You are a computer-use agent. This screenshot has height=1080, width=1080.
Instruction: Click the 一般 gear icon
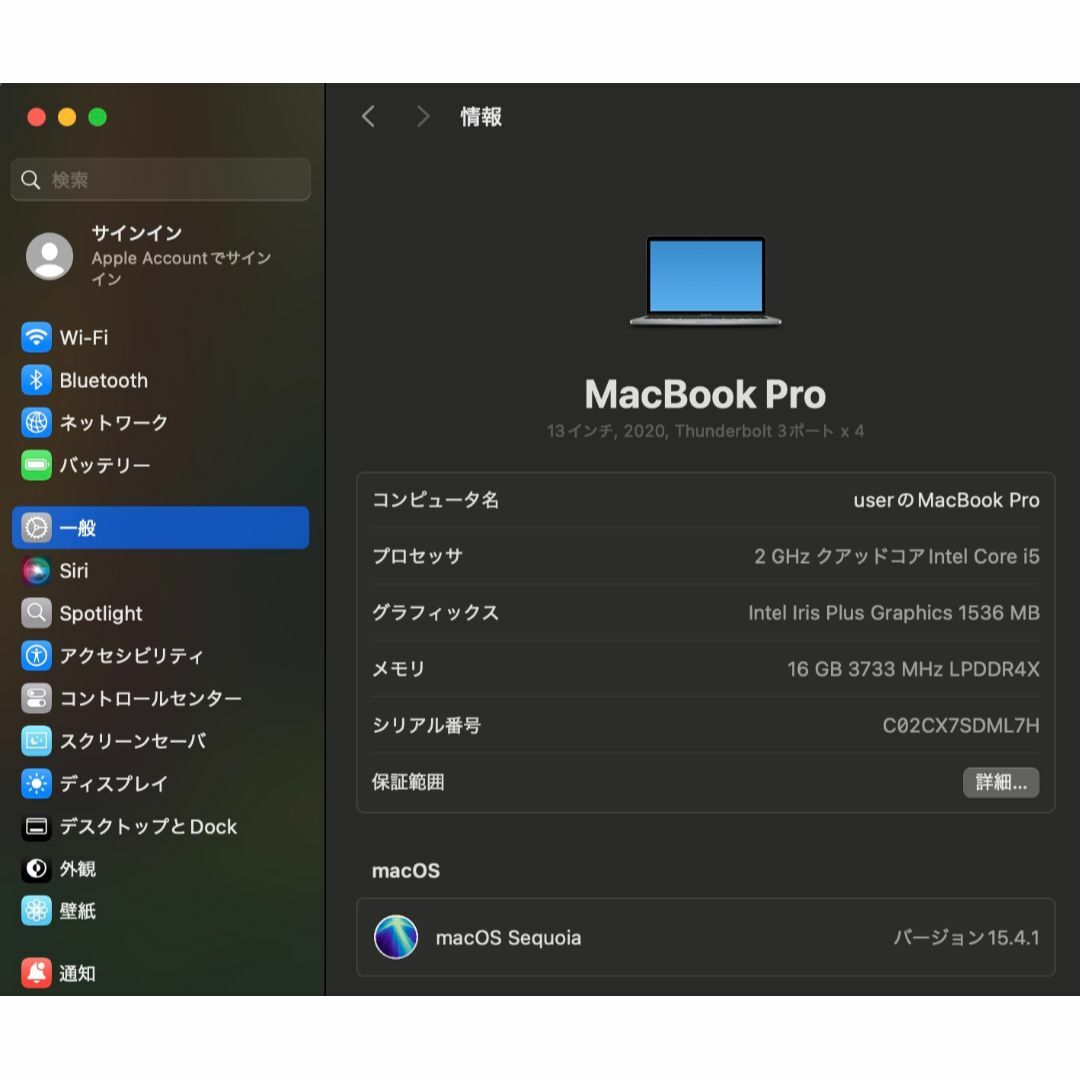36,528
